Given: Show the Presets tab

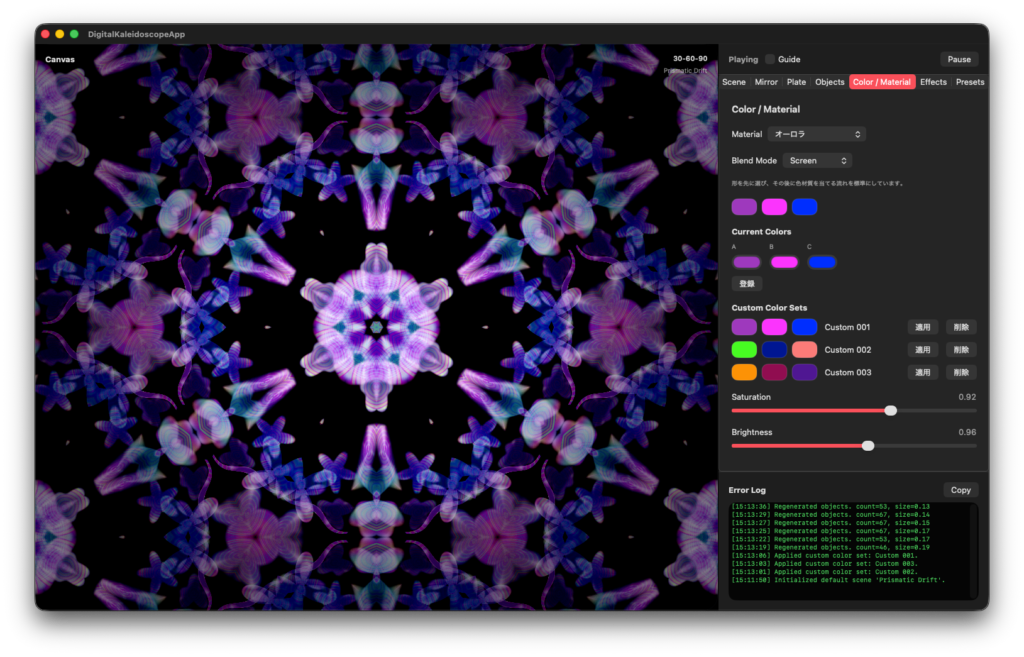Looking at the screenshot, I should 969,82.
